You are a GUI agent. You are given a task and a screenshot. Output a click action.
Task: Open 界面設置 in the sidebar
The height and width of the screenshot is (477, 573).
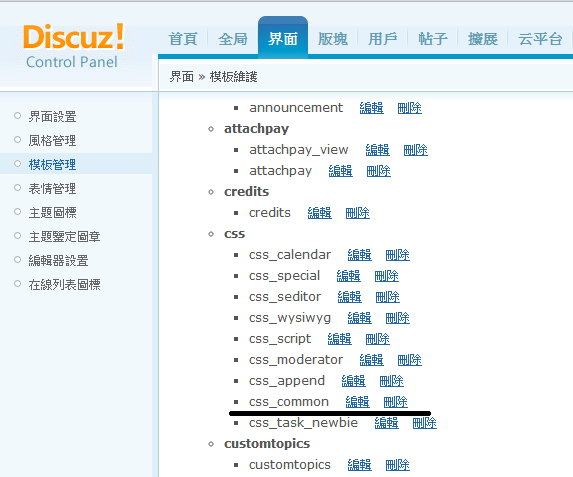point(52,117)
